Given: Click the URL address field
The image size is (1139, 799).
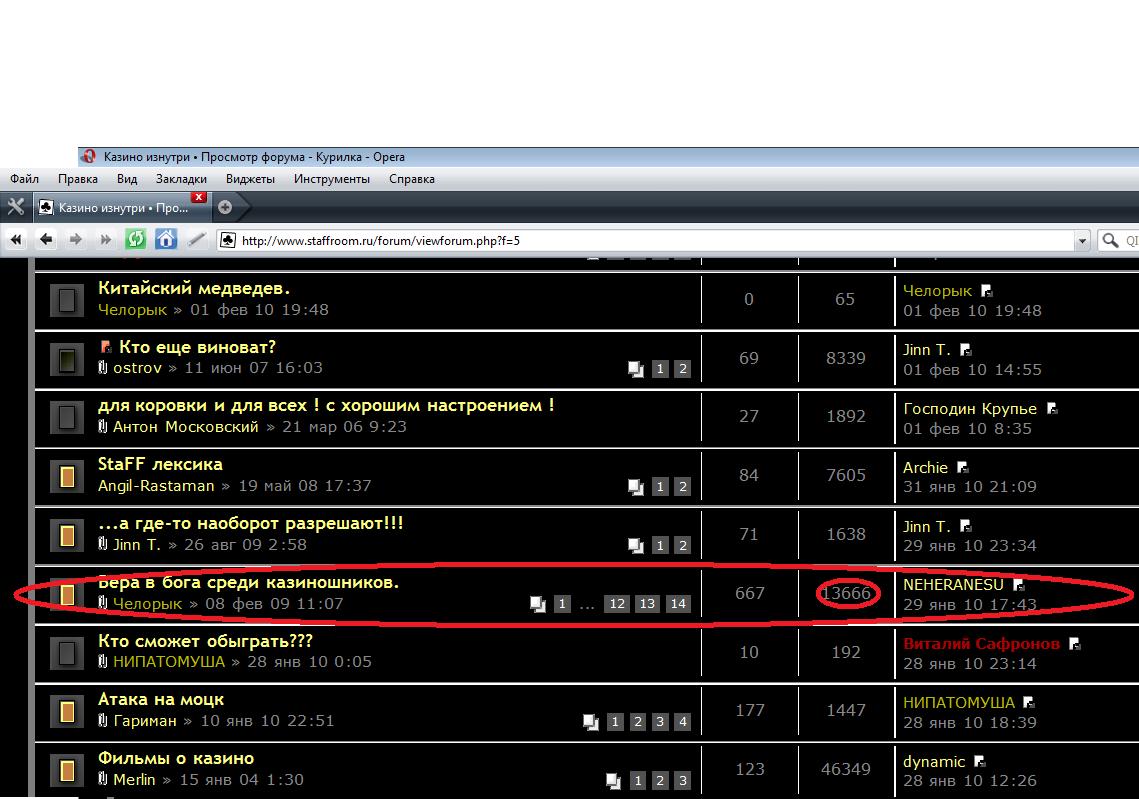Looking at the screenshot, I should (x=650, y=240).
